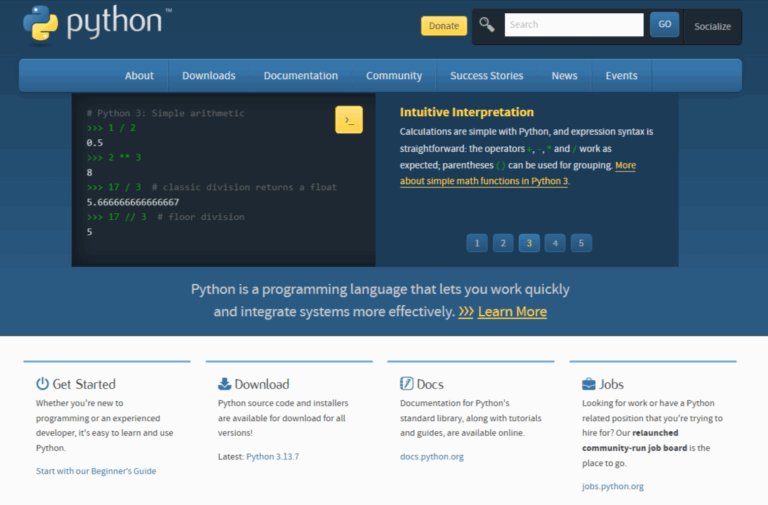Open the jobs.python.org link
This screenshot has height=505, width=768.
point(613,486)
